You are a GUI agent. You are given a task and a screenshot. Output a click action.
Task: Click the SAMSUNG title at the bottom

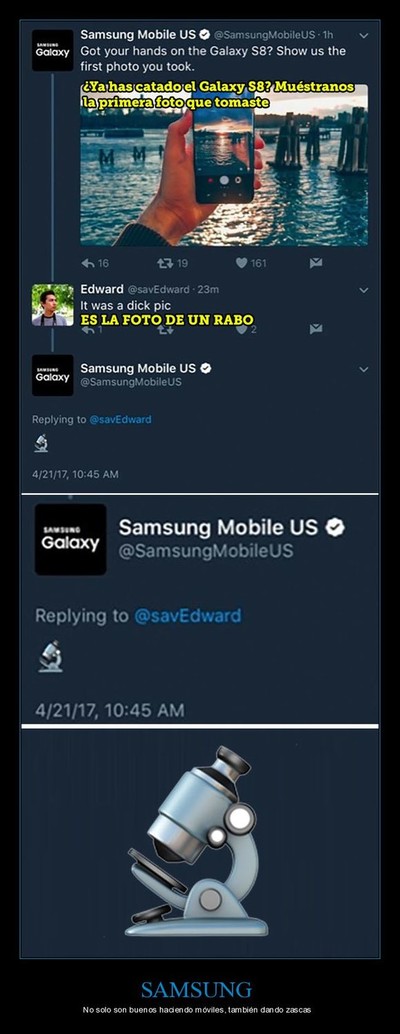196,990
